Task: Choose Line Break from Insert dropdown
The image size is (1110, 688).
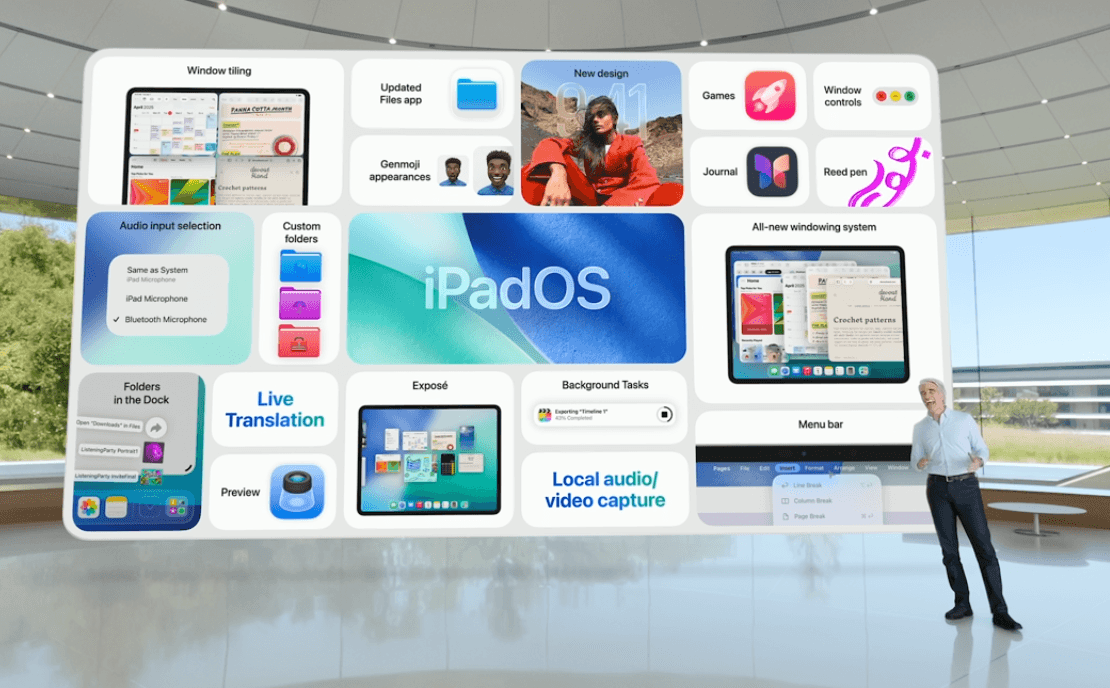Action: (x=826, y=486)
